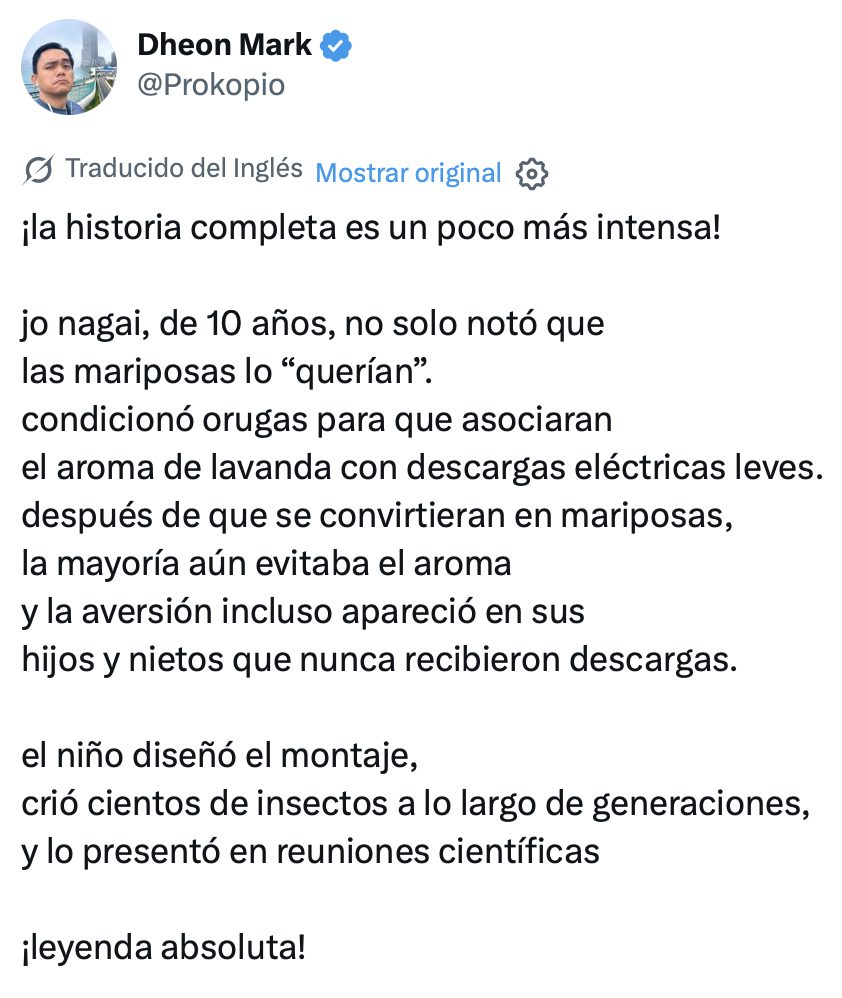The height and width of the screenshot is (998, 842).
Task: Click Mostrar original link
Action: pos(409,173)
